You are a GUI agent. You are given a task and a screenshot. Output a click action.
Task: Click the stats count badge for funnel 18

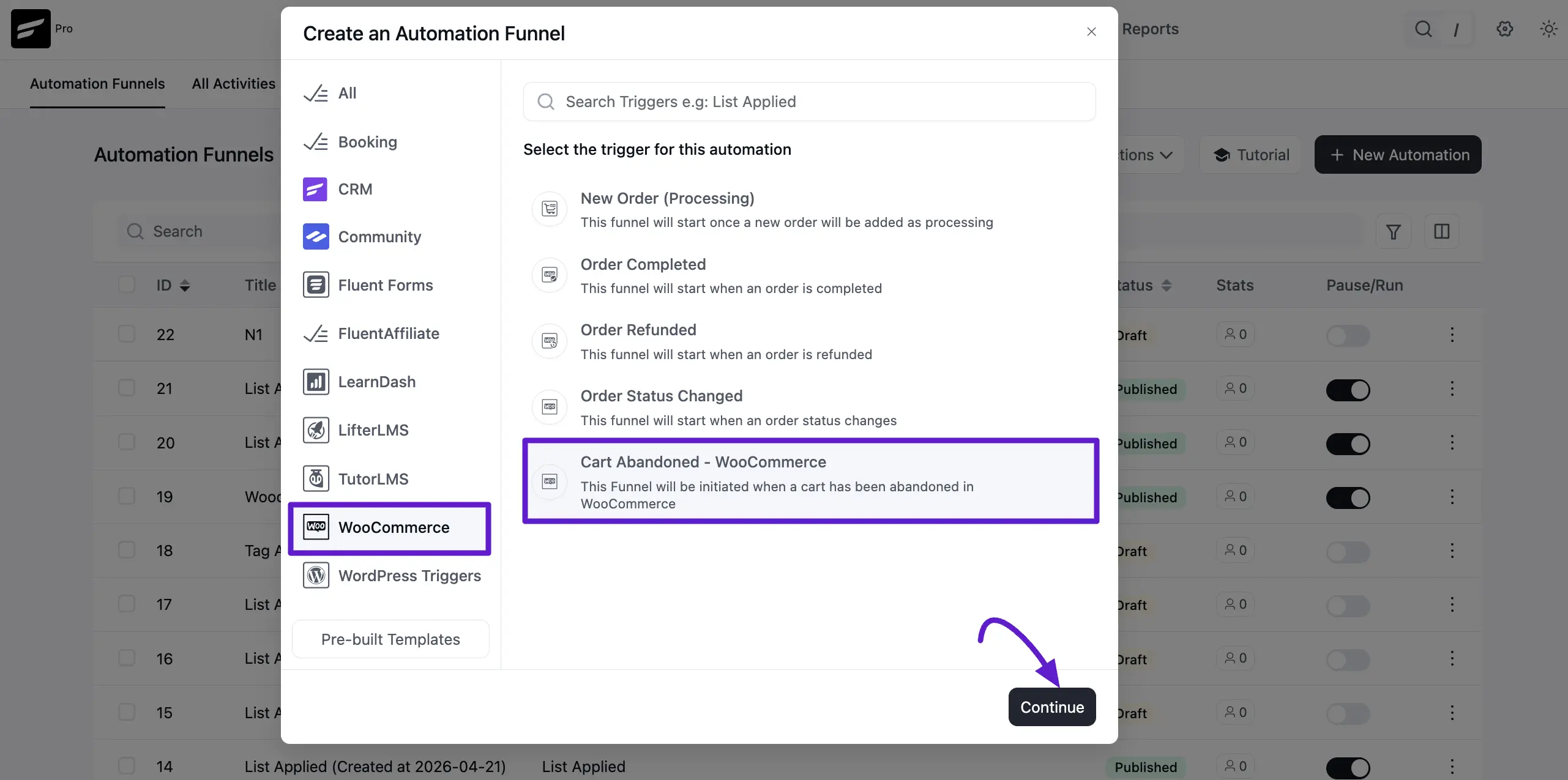click(x=1235, y=550)
